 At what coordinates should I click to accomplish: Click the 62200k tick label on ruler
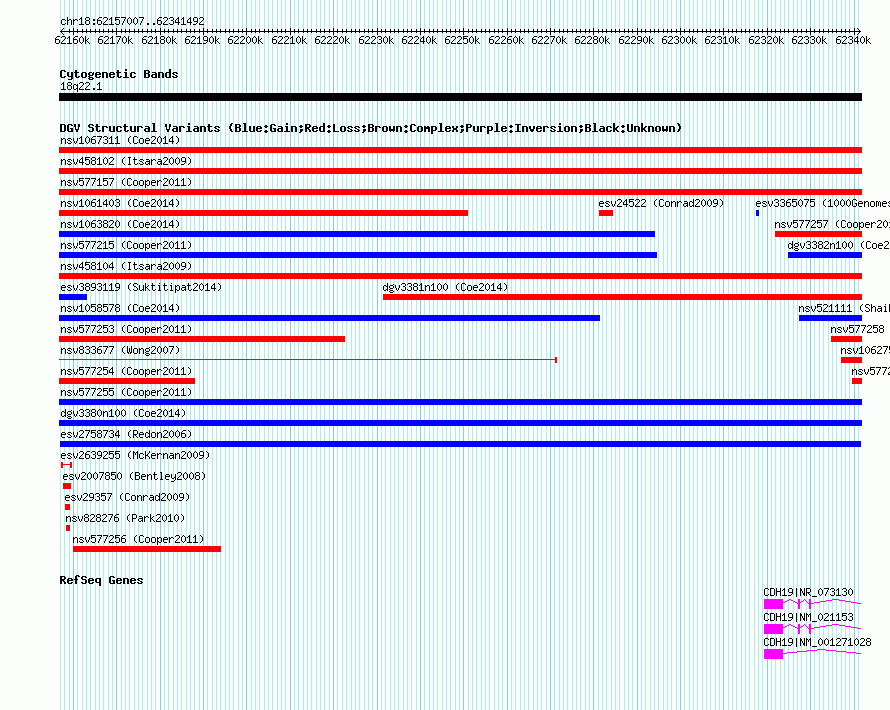(x=245, y=40)
